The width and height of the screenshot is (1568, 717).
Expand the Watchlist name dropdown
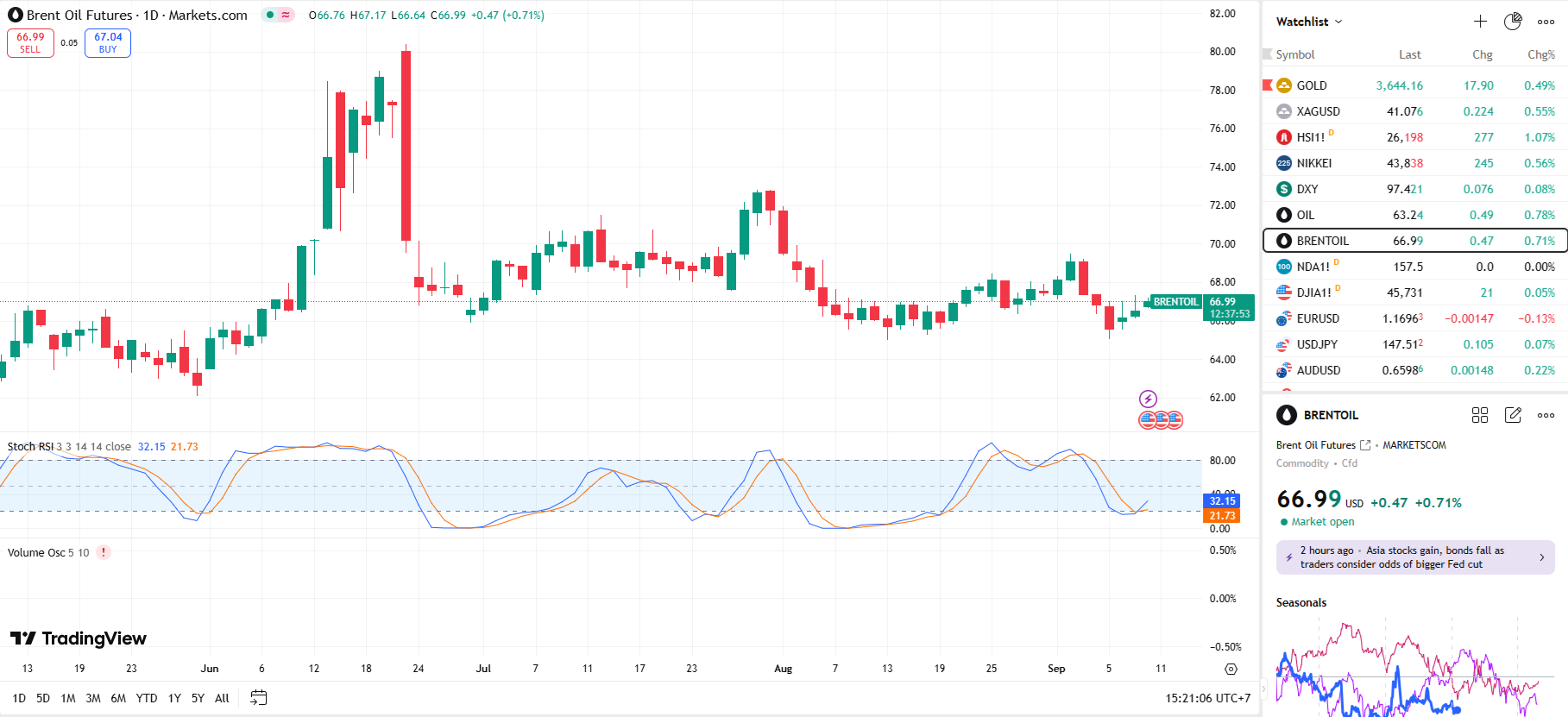[1309, 22]
